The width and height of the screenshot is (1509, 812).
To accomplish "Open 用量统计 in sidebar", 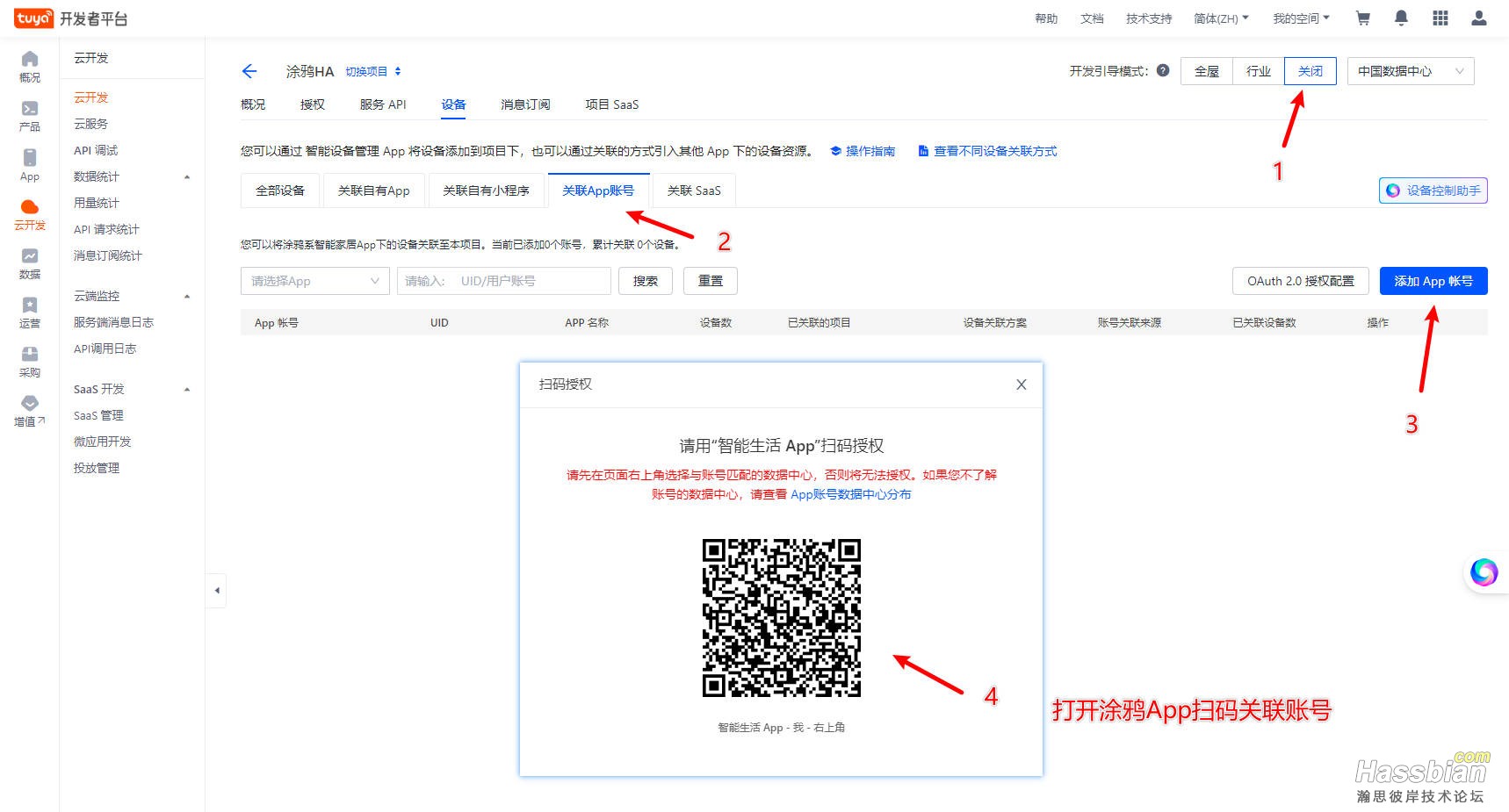I will coord(97,203).
